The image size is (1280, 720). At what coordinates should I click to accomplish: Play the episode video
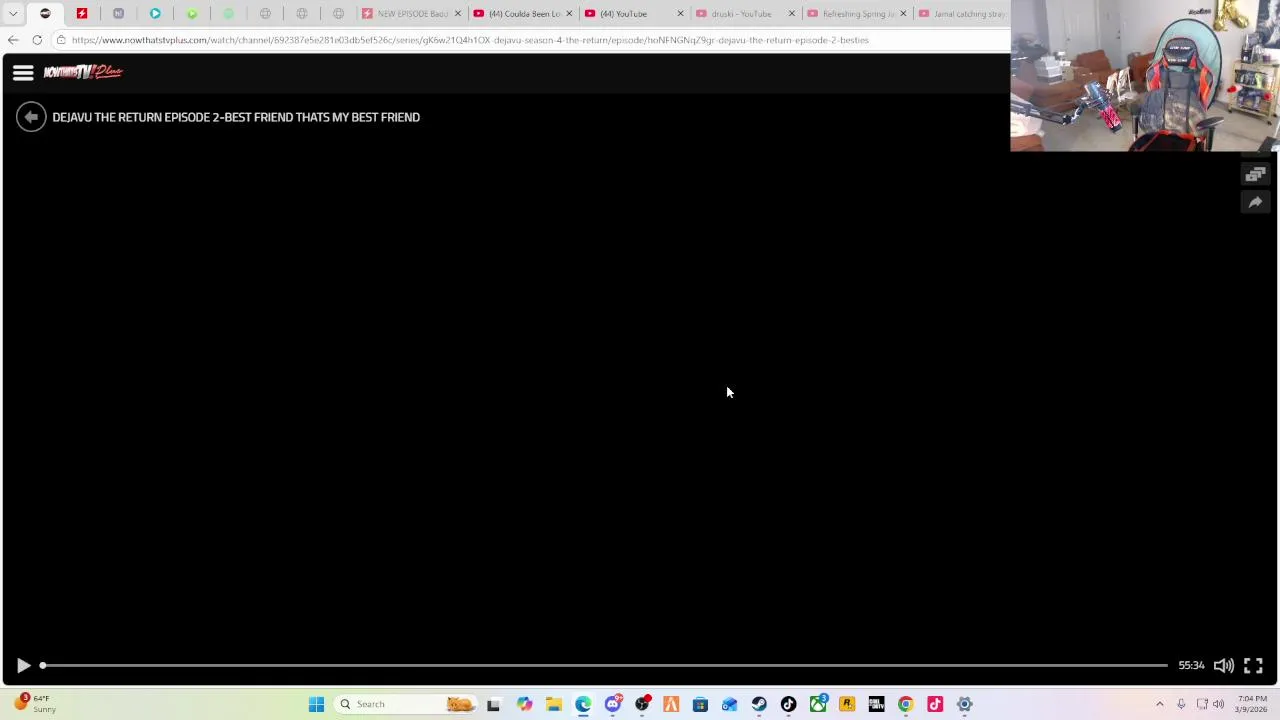click(23, 666)
